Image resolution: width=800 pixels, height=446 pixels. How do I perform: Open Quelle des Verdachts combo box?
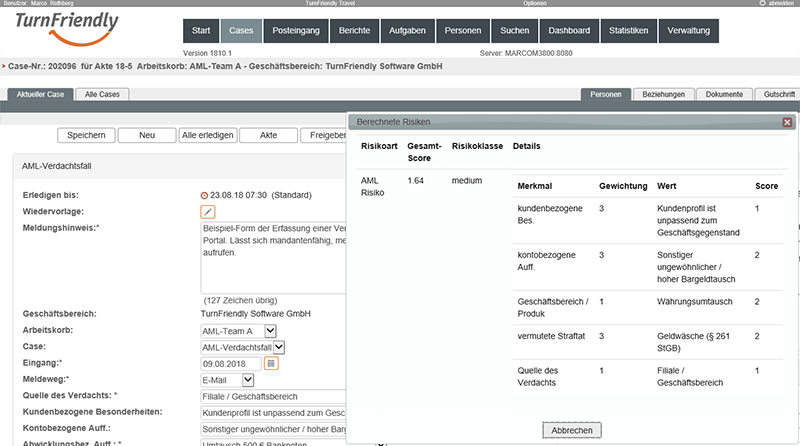[273, 397]
